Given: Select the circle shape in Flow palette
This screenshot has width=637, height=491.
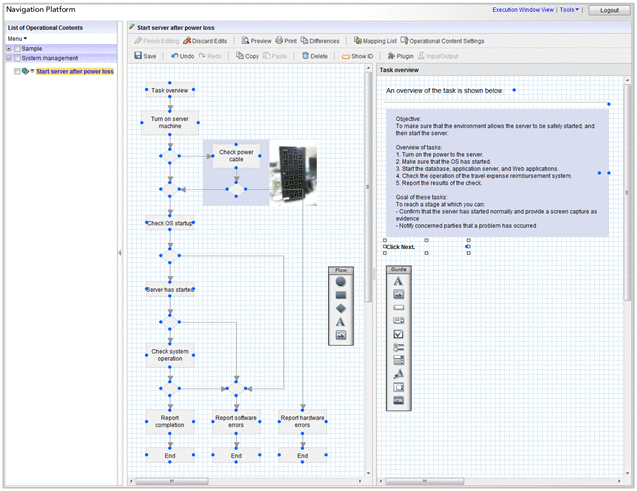Looking at the screenshot, I should coord(341,282).
